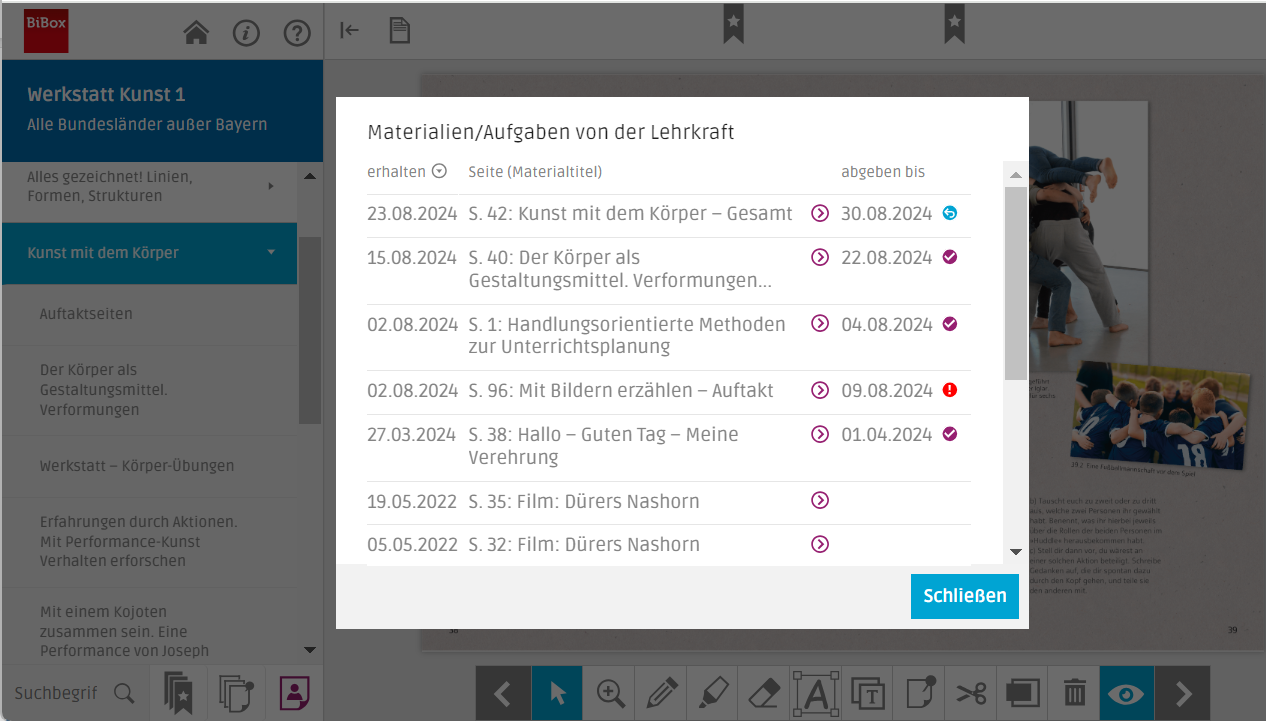Select the pointer cursor tool

tap(557, 693)
